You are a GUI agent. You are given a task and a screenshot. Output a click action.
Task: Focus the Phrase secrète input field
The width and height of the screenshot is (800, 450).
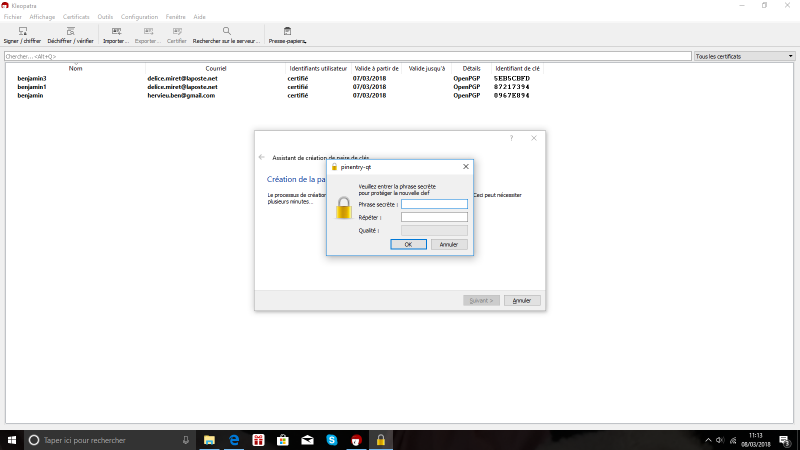[x=434, y=204]
